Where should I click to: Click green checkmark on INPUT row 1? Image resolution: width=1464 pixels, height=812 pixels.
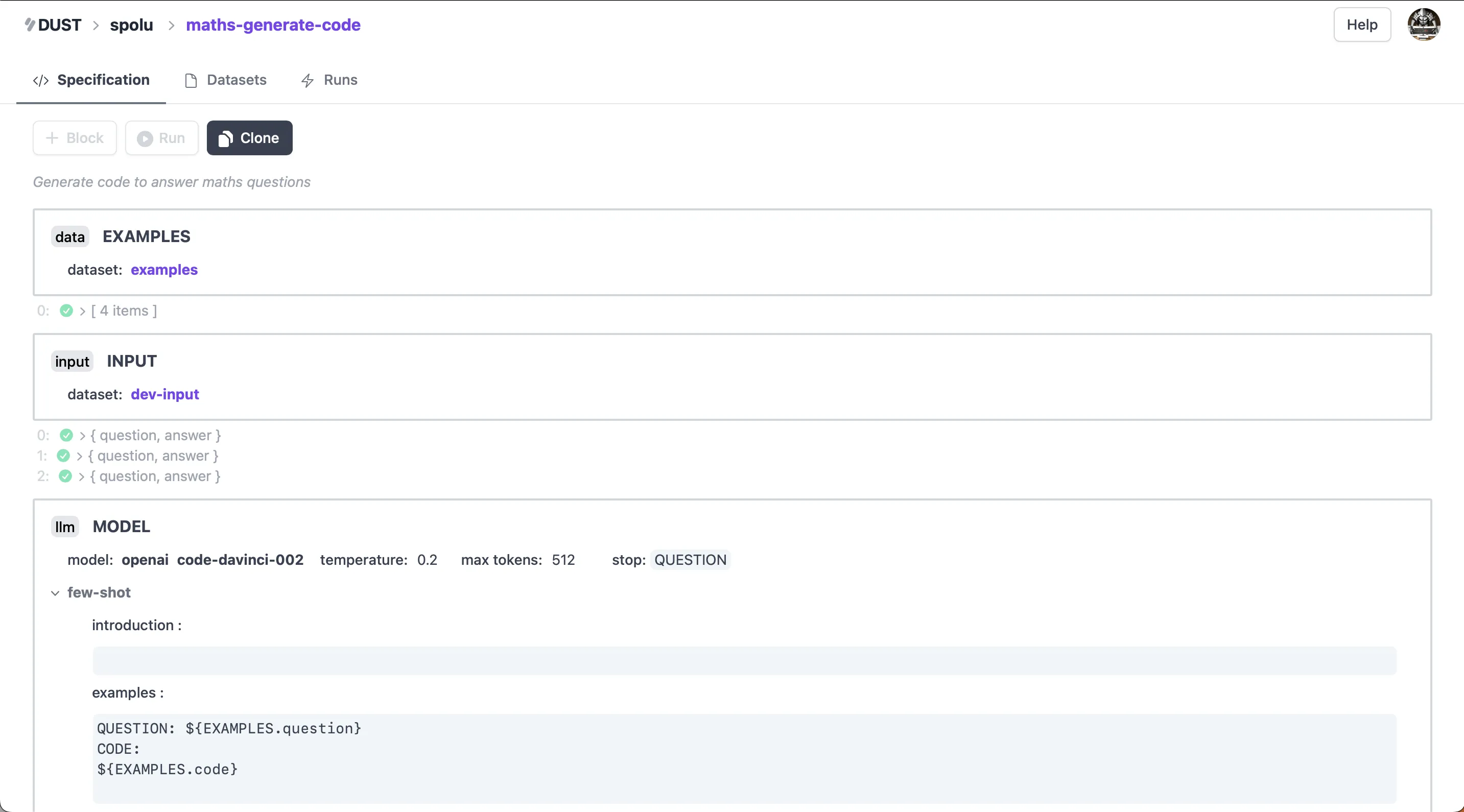tap(64, 456)
